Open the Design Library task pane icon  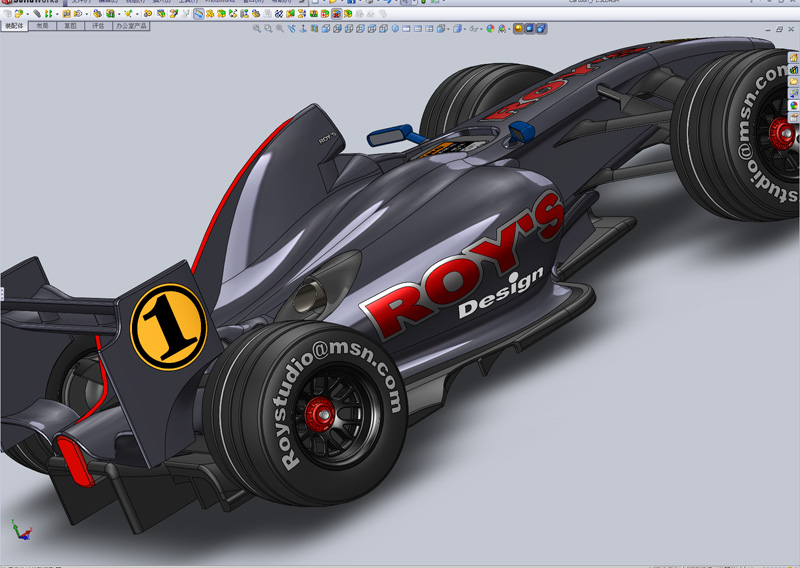[794, 70]
